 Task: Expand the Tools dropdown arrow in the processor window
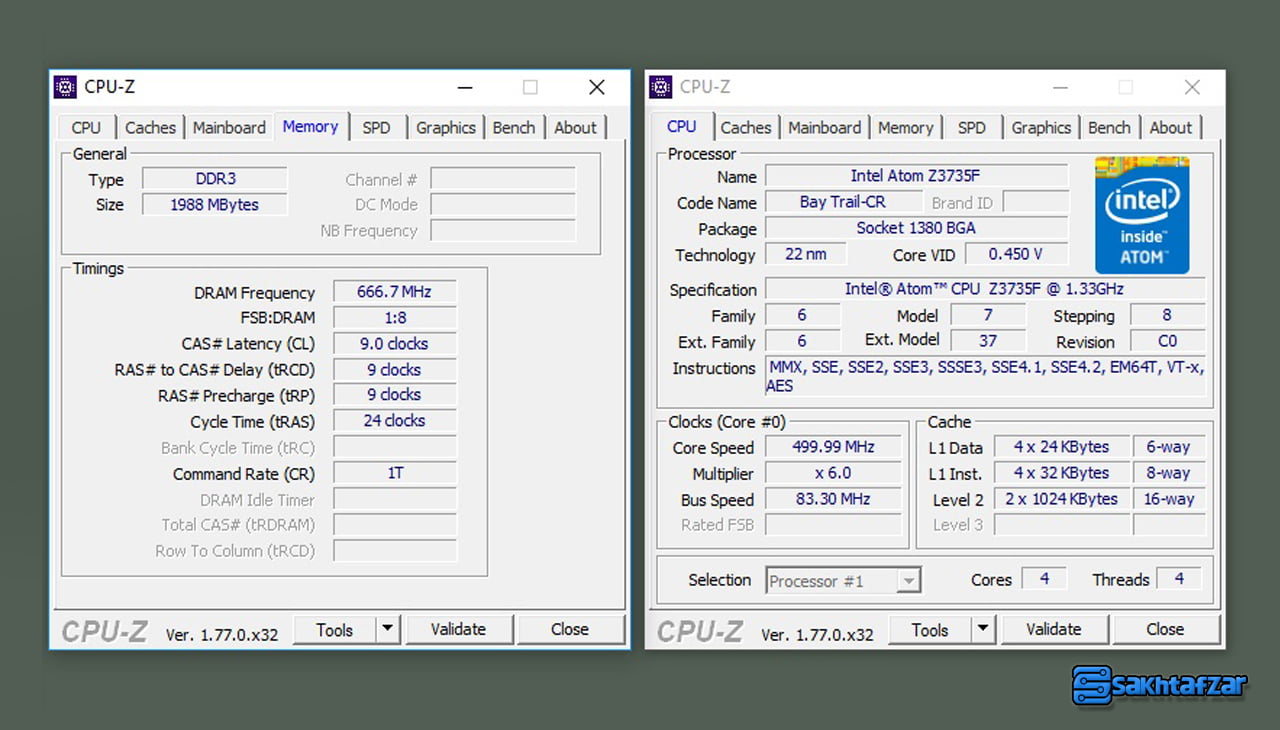983,630
